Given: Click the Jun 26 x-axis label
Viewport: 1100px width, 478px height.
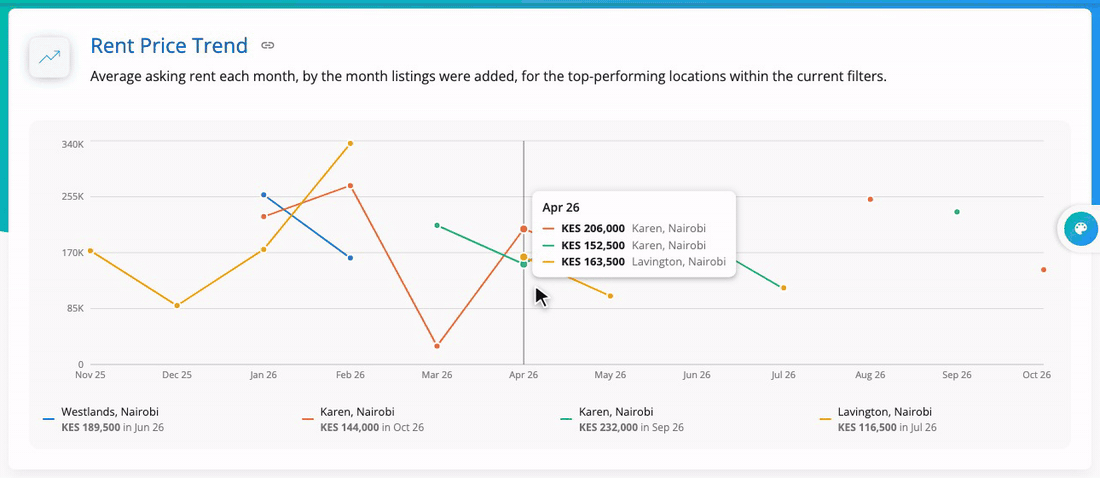Looking at the screenshot, I should (x=697, y=376).
